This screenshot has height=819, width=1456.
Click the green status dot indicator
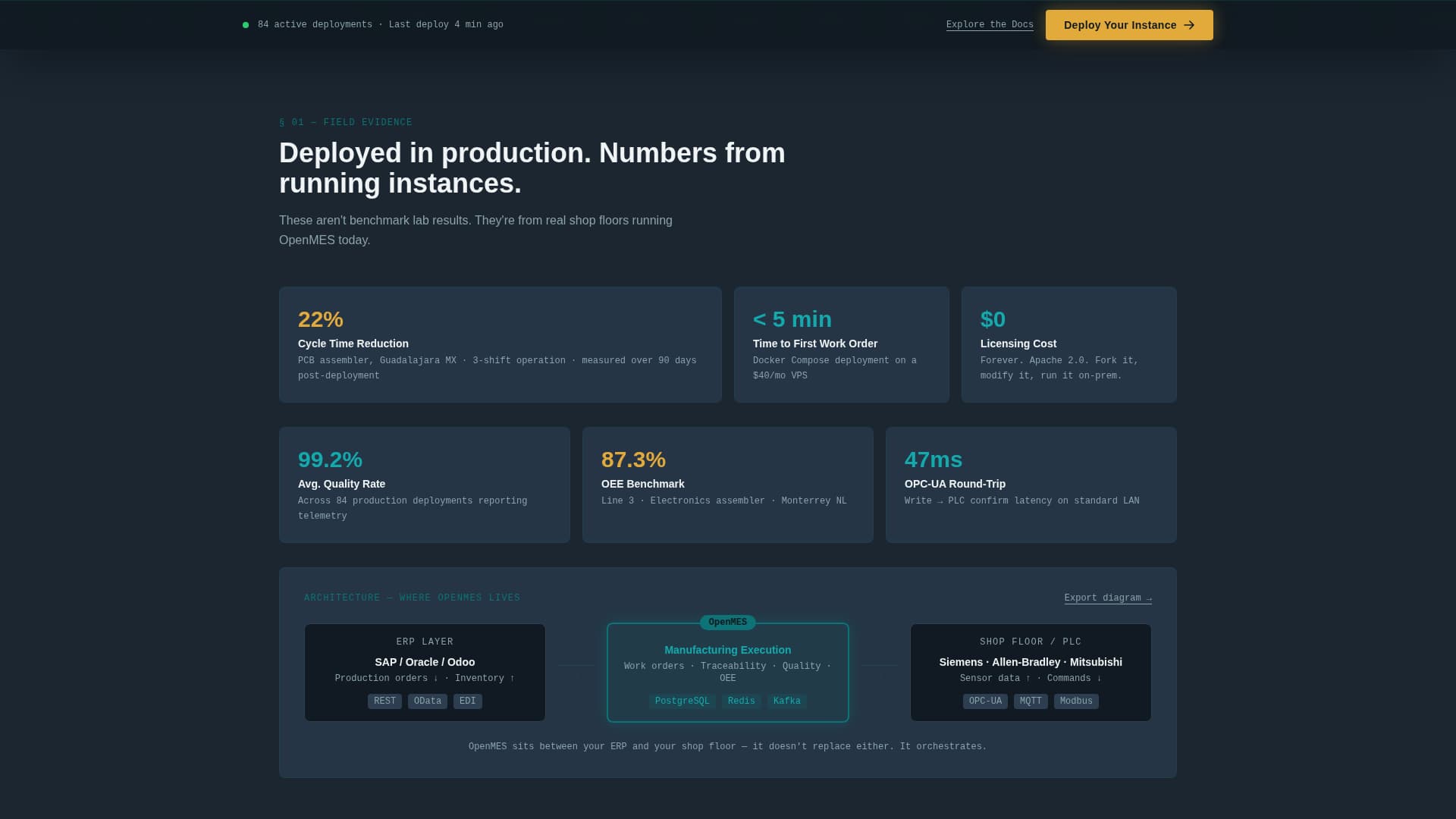point(246,25)
